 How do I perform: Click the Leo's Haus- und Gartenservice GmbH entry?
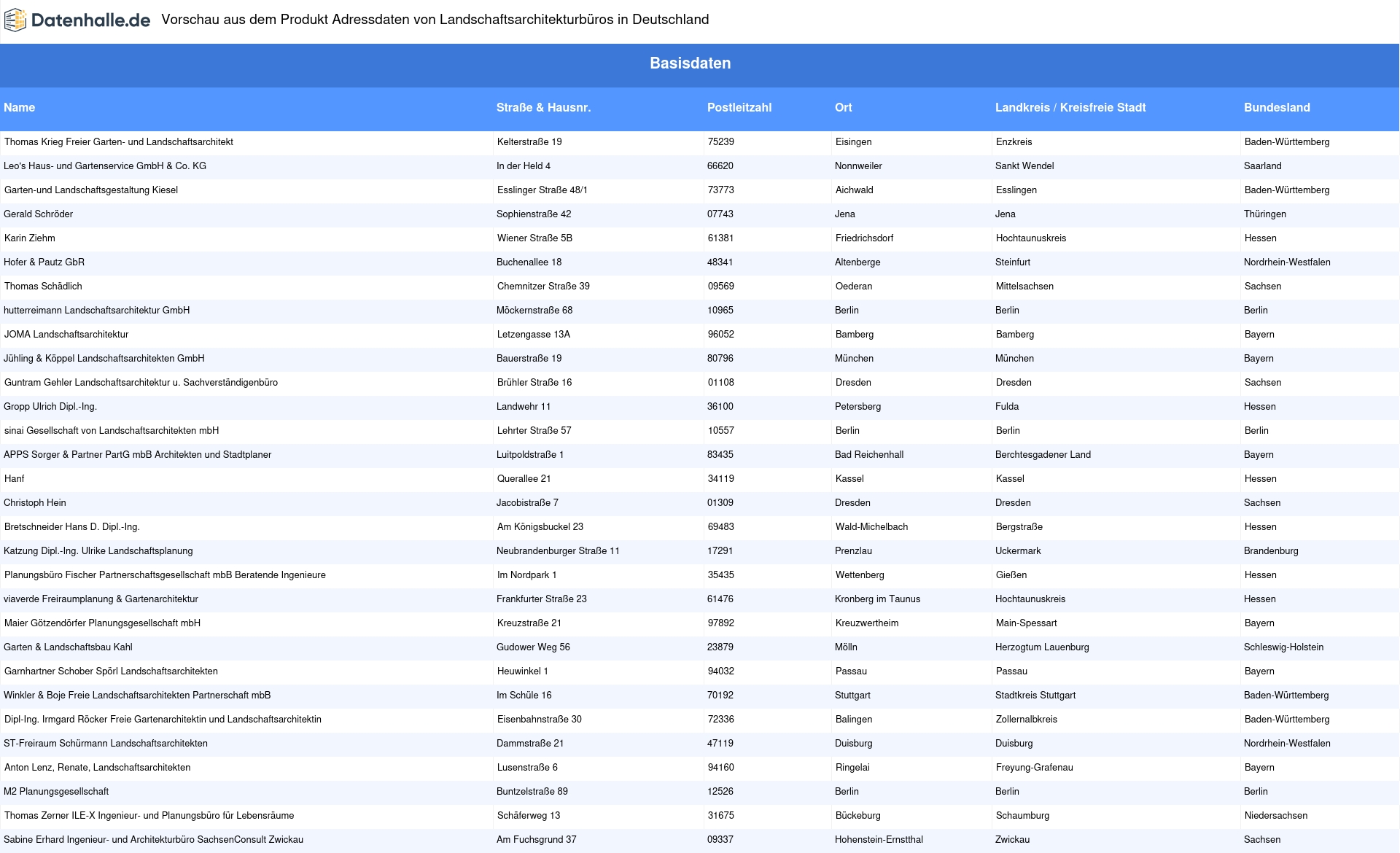click(x=105, y=166)
